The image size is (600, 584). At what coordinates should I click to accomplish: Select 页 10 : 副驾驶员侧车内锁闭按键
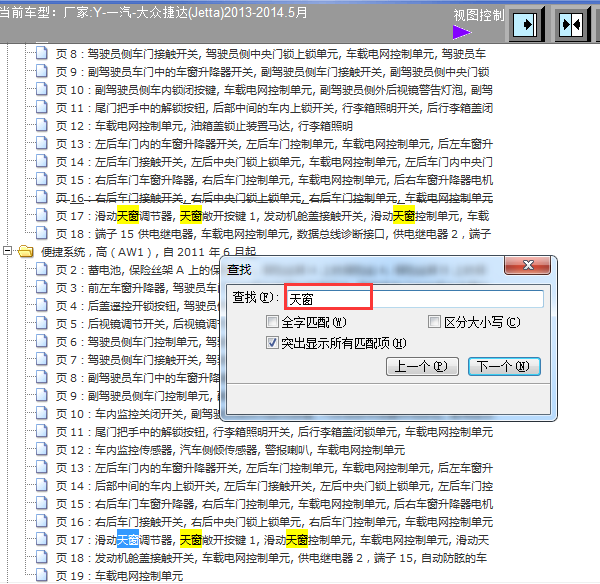[274, 90]
